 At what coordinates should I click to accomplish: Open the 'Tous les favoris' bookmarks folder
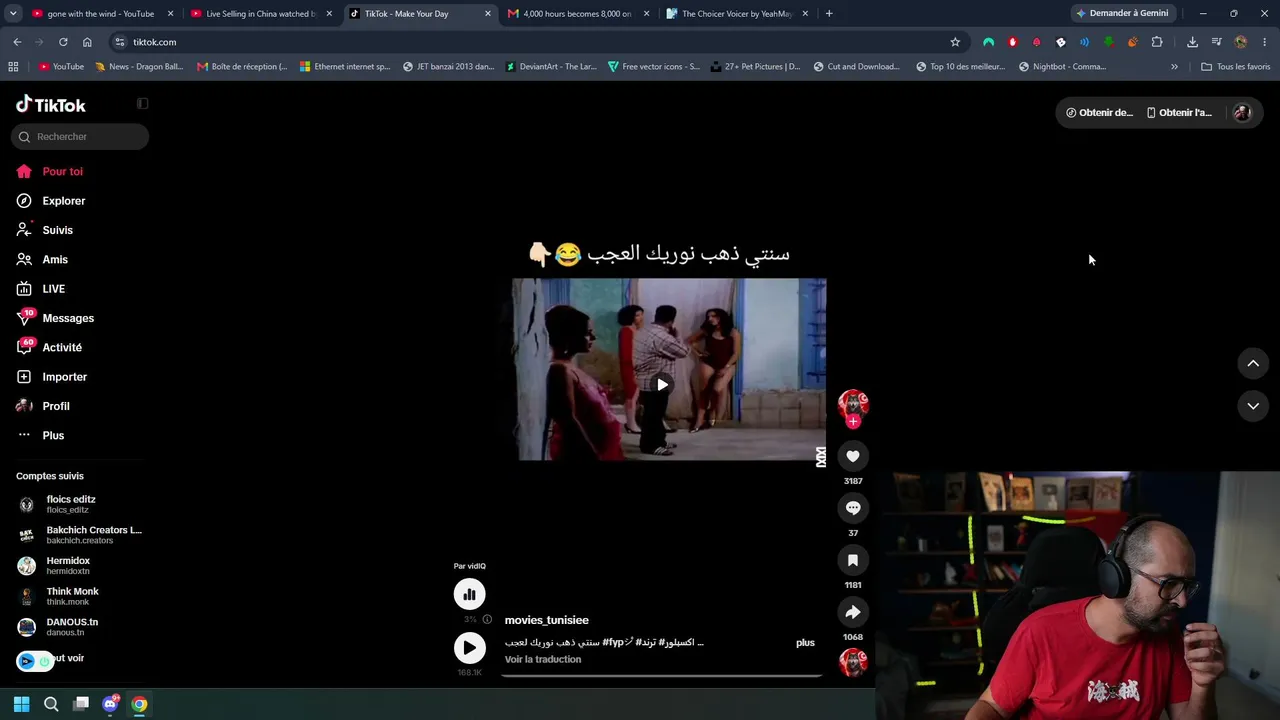coord(1236,67)
